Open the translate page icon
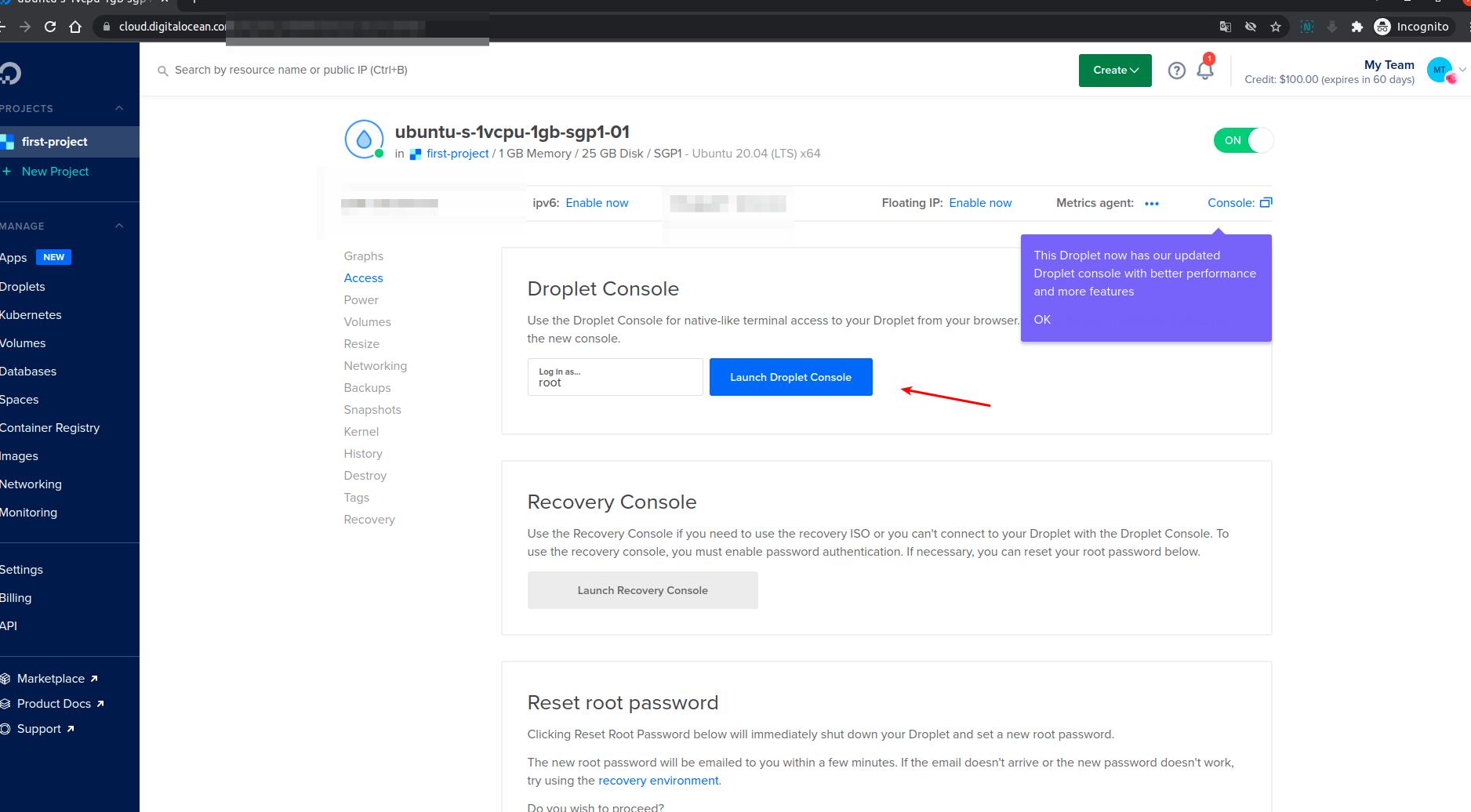Viewport: 1471px width, 812px height. click(x=1226, y=27)
